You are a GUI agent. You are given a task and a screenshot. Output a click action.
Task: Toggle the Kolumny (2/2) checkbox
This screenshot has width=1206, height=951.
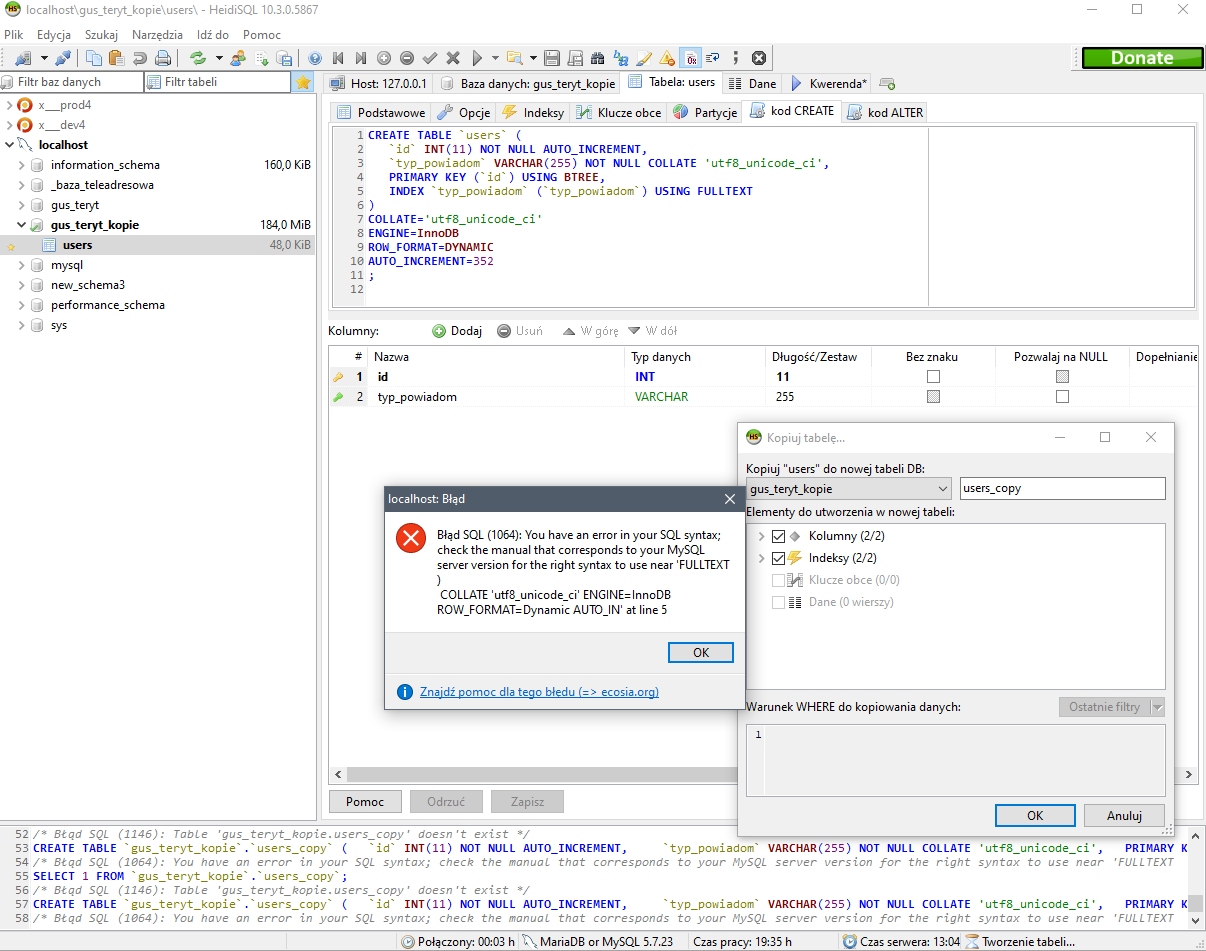(x=779, y=537)
